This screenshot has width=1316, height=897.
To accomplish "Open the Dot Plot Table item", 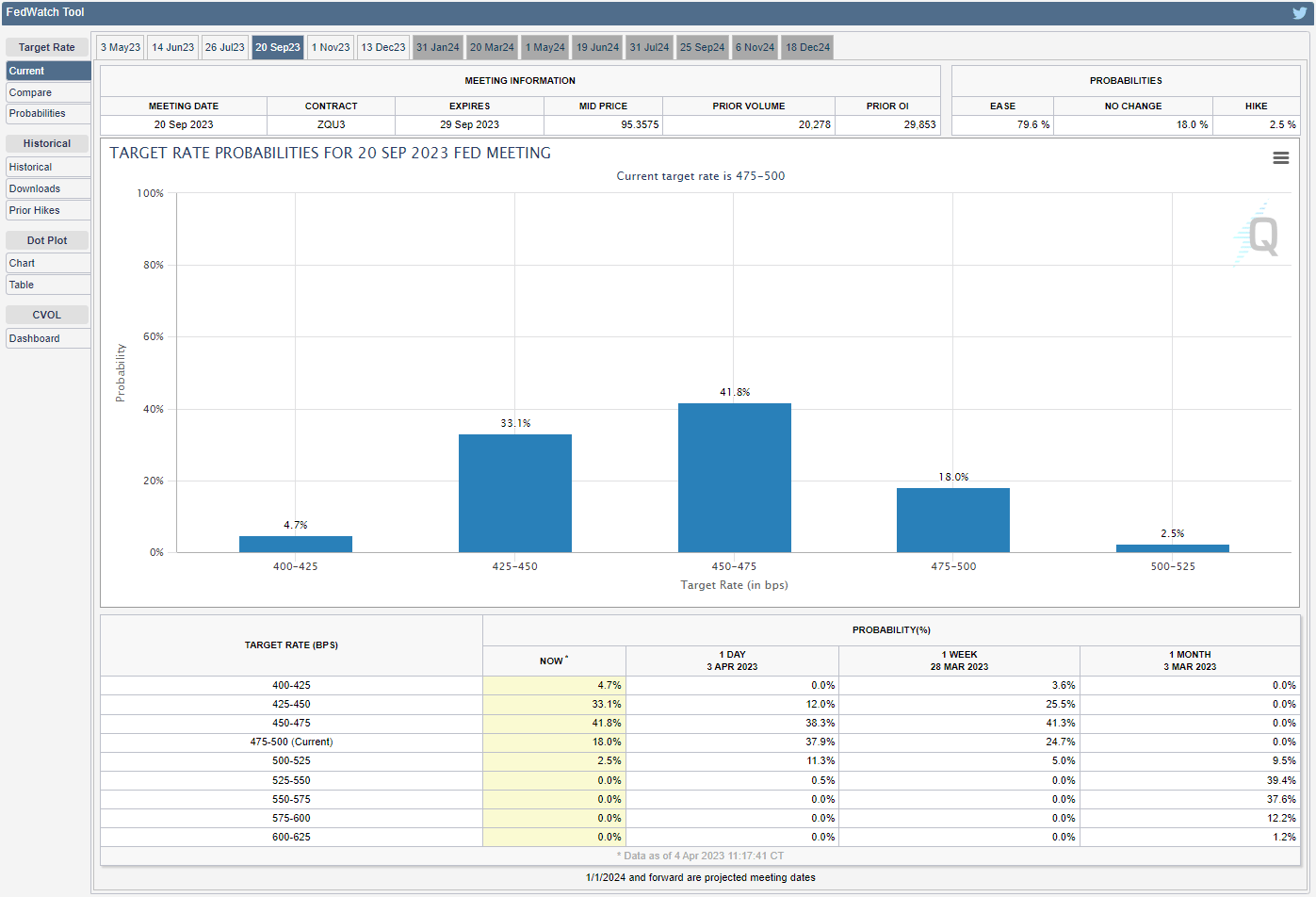I will 48,285.
